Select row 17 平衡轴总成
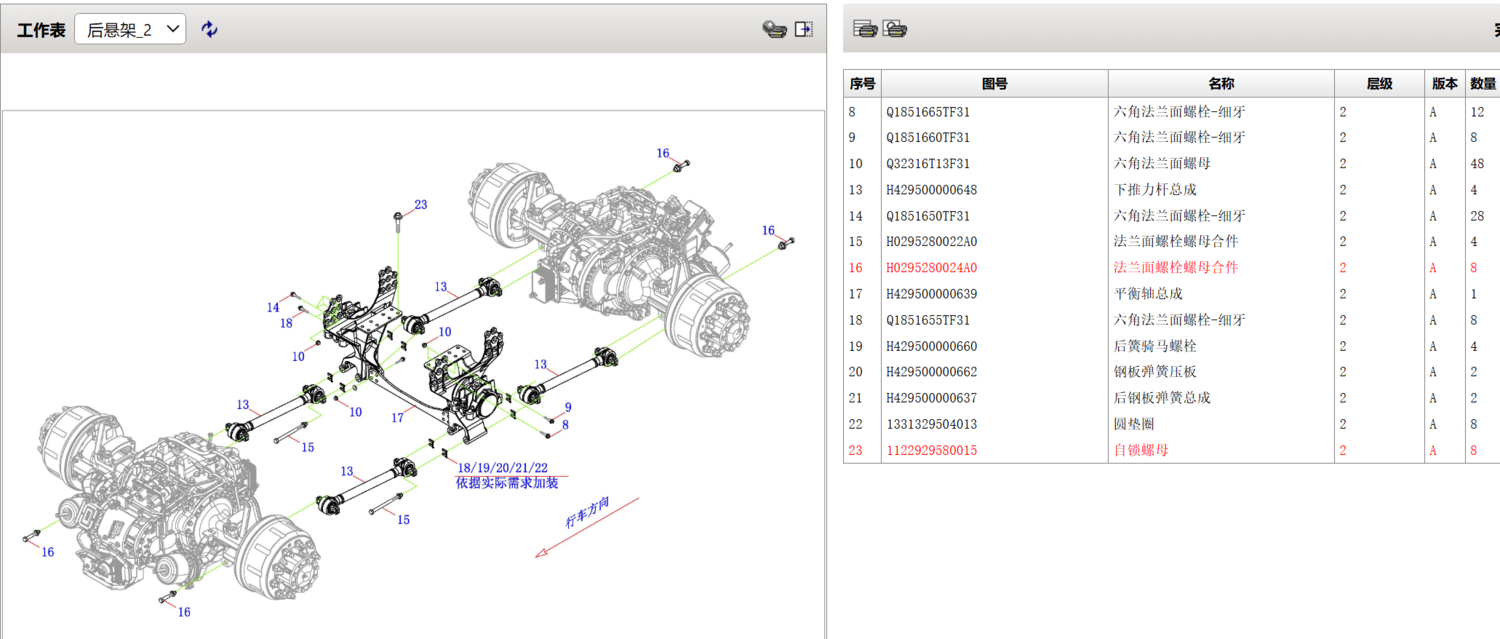This screenshot has height=639, width=1500. click(1148, 294)
